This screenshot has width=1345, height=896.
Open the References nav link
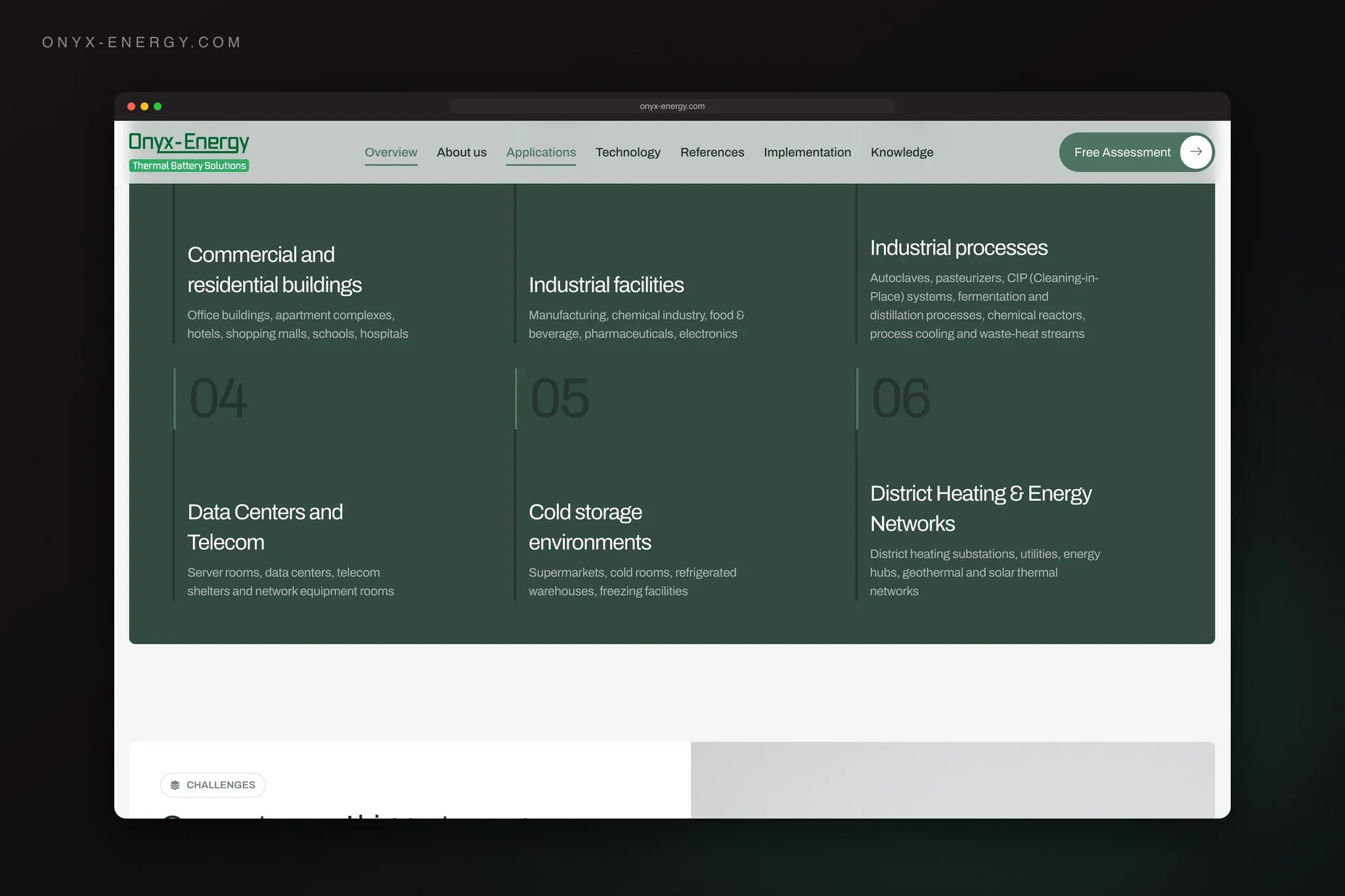point(712,152)
